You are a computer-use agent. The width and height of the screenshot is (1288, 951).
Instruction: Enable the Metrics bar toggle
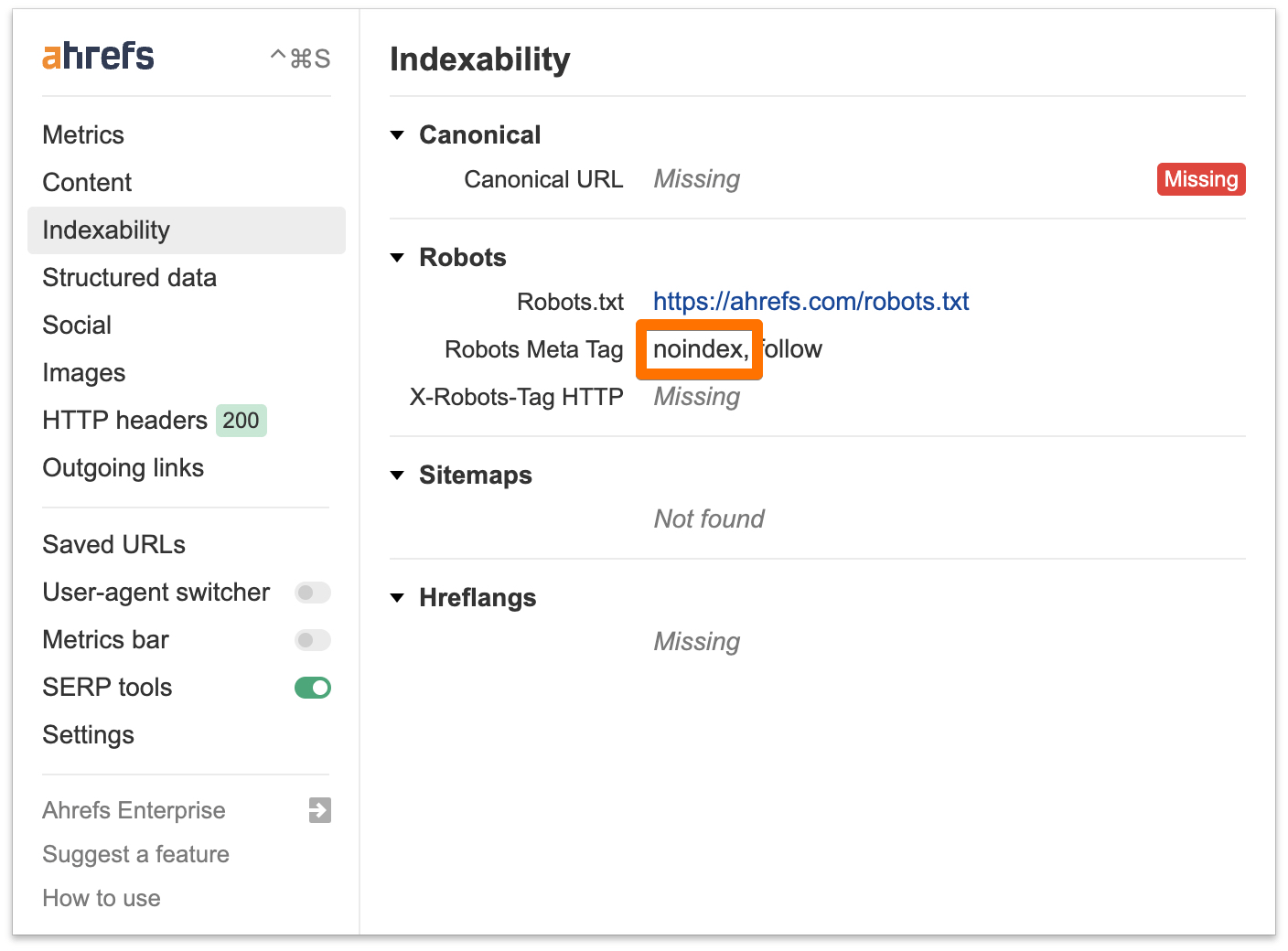[312, 640]
